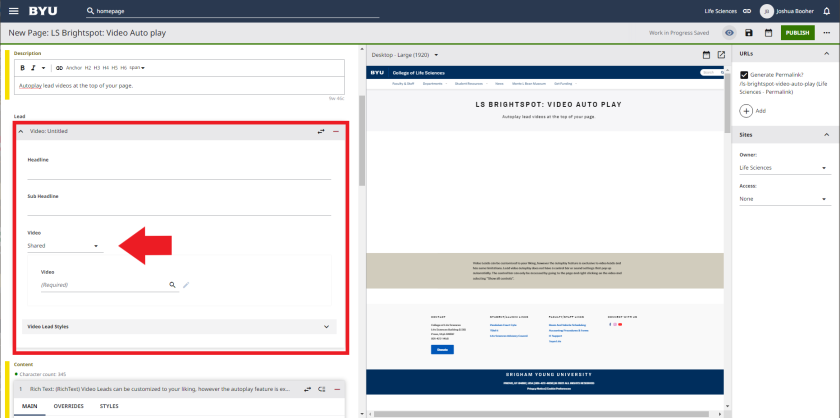Switch to the STYLES tab
The height and width of the screenshot is (418, 840).
point(109,406)
